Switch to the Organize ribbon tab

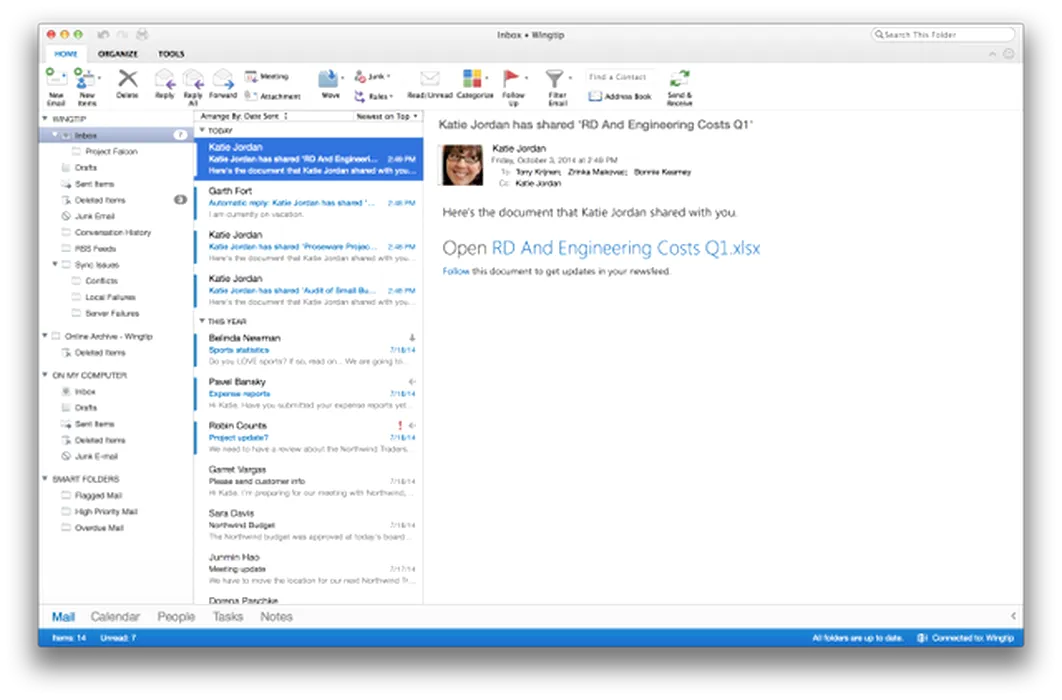click(118, 54)
